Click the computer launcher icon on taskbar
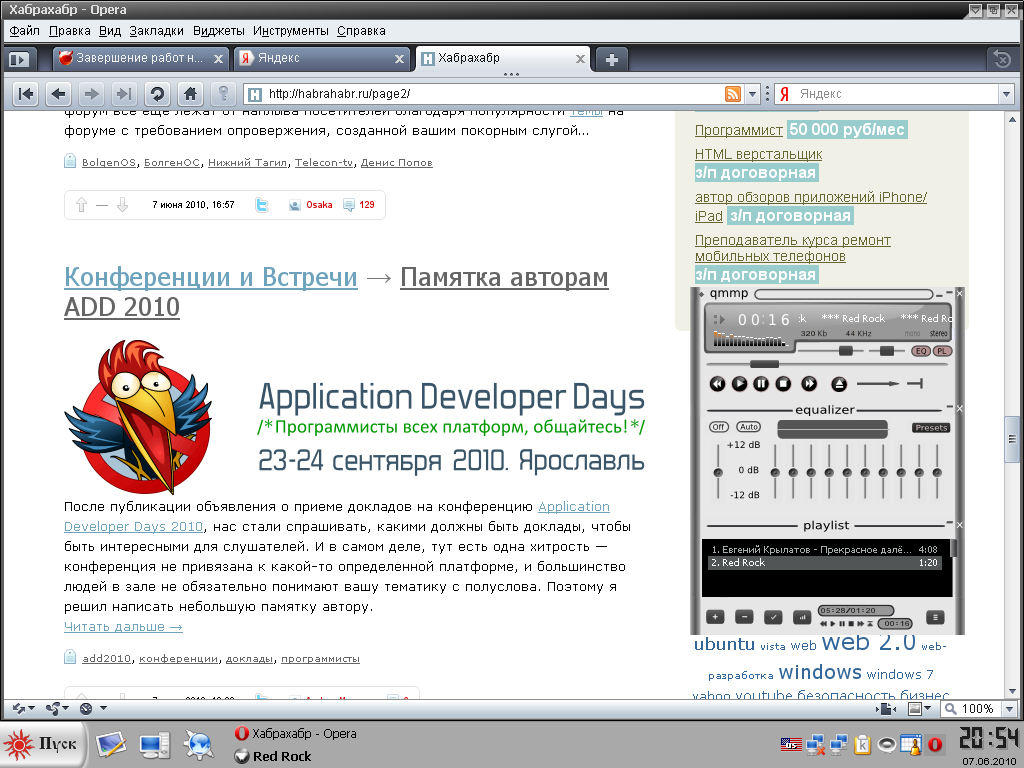The image size is (1024, 768). click(x=155, y=744)
